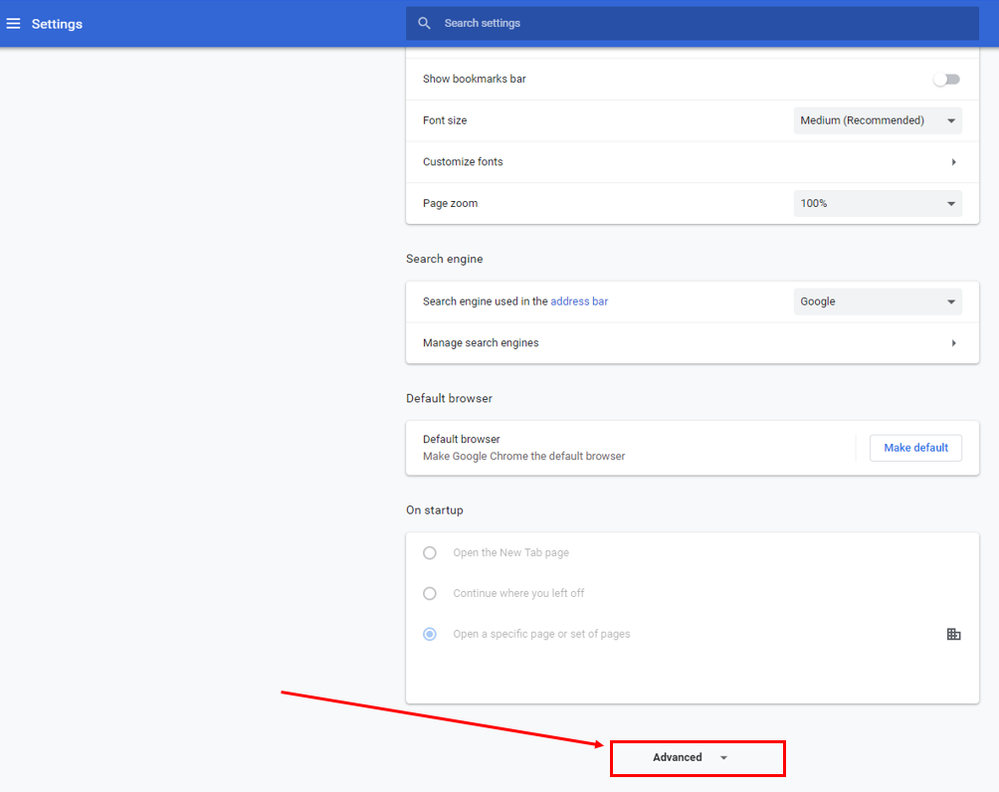Viewport: 999px width, 792px height.
Task: Open the Page zoom dropdown
Action: (877, 204)
